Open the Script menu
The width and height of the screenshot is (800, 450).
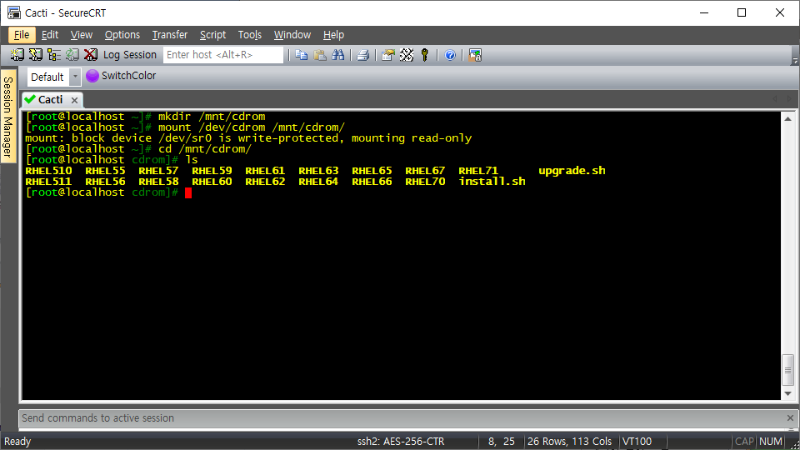(x=213, y=35)
